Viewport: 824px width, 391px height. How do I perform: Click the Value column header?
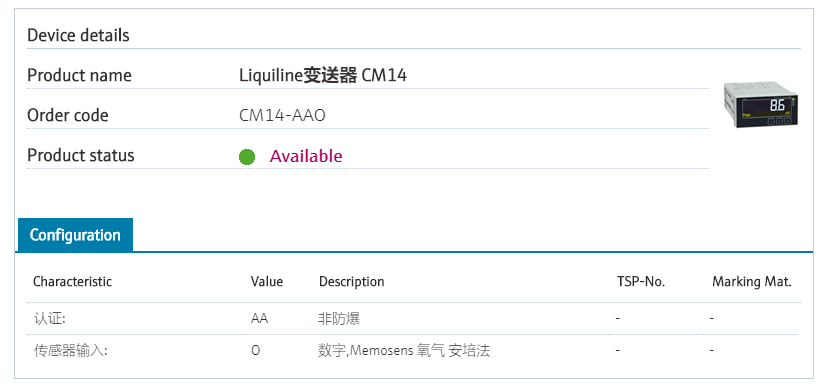tap(266, 282)
